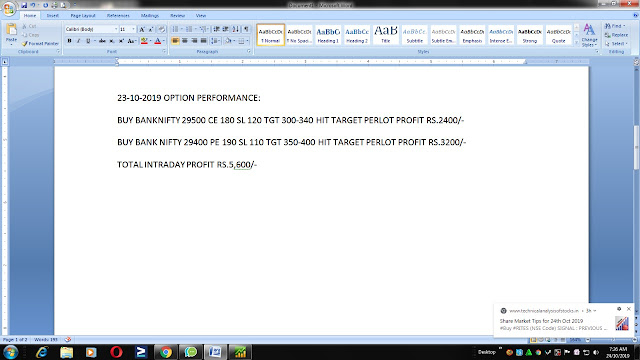Image resolution: width=640 pixels, height=360 pixels.
Task: Apply text highlight color
Action: [x=144, y=41]
